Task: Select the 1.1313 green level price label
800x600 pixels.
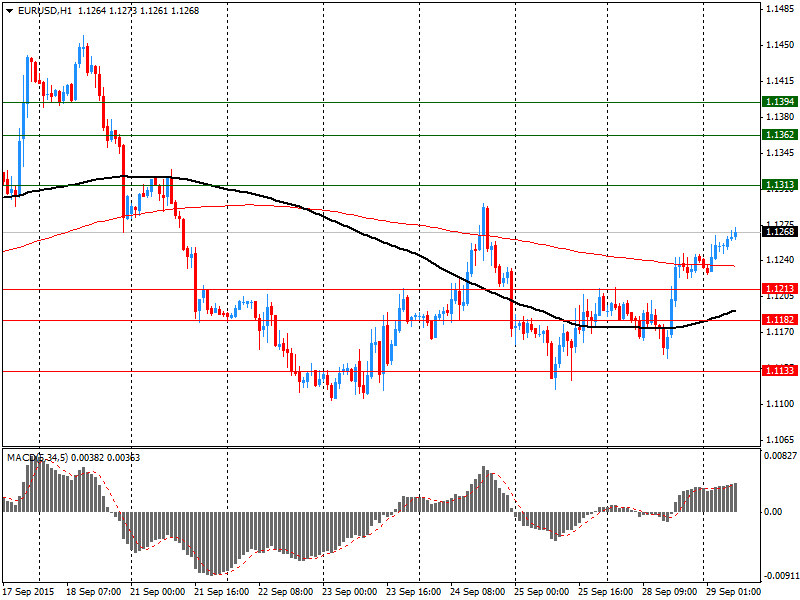Action: 780,185
